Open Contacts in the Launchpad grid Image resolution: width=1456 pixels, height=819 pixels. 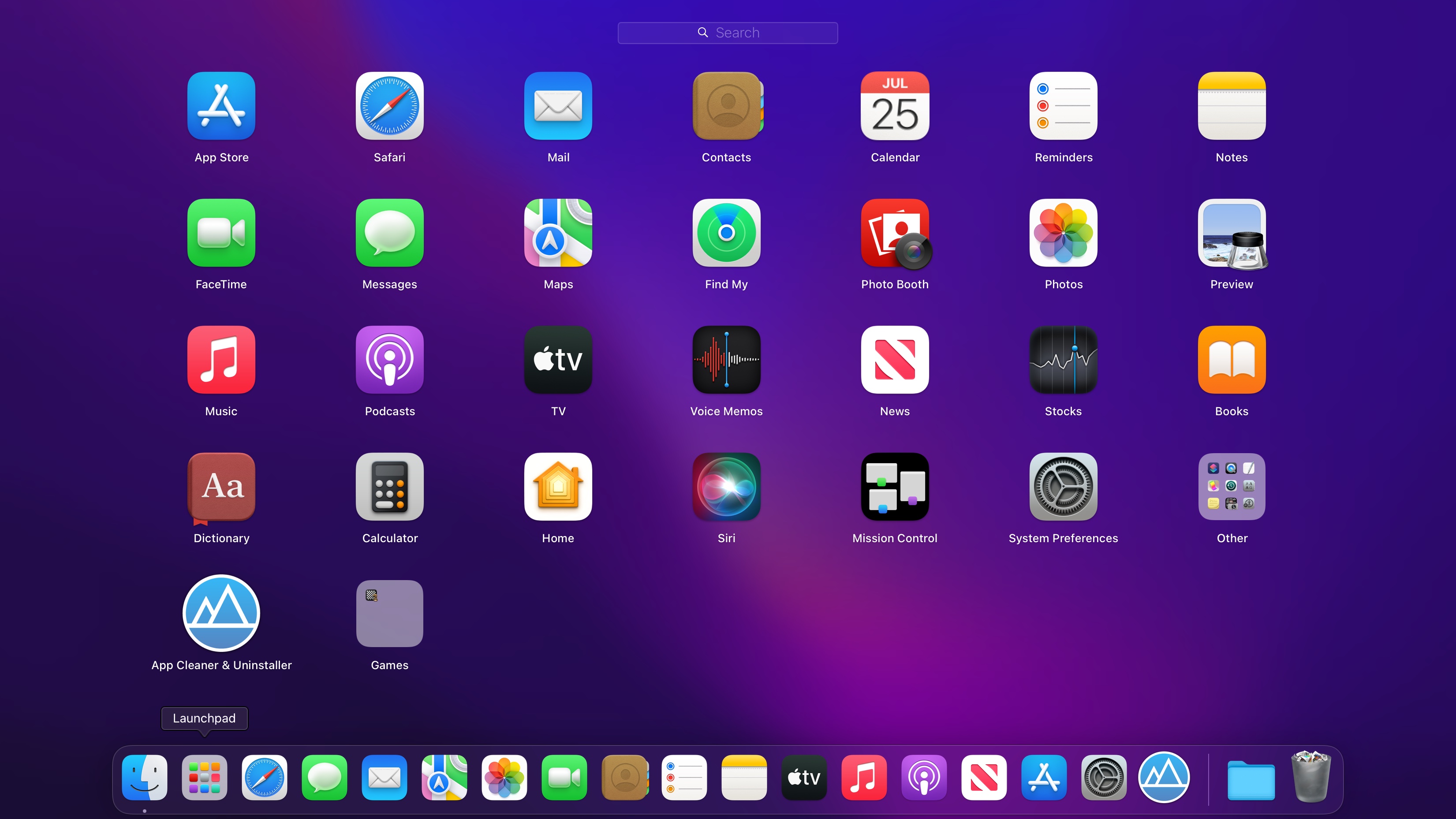coord(727,106)
